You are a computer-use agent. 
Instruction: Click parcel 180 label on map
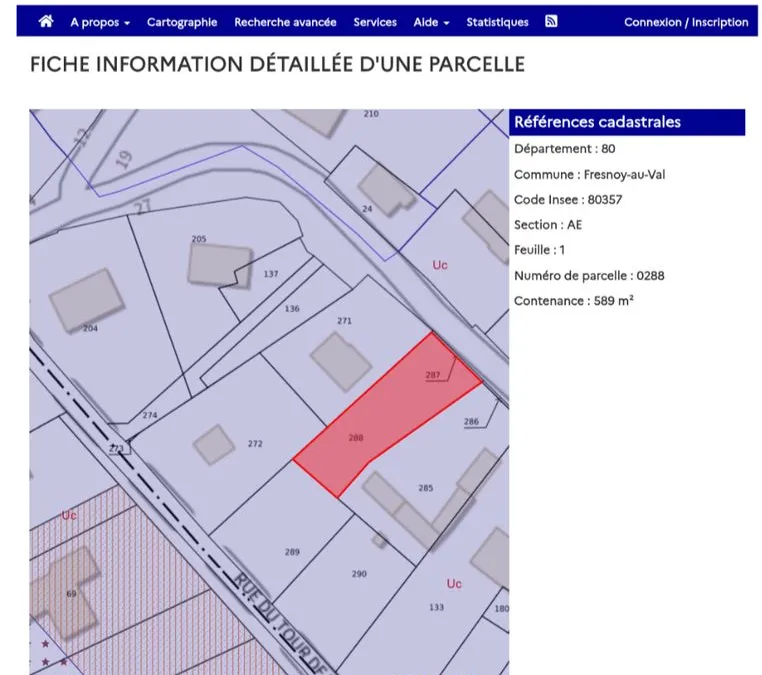tap(502, 608)
